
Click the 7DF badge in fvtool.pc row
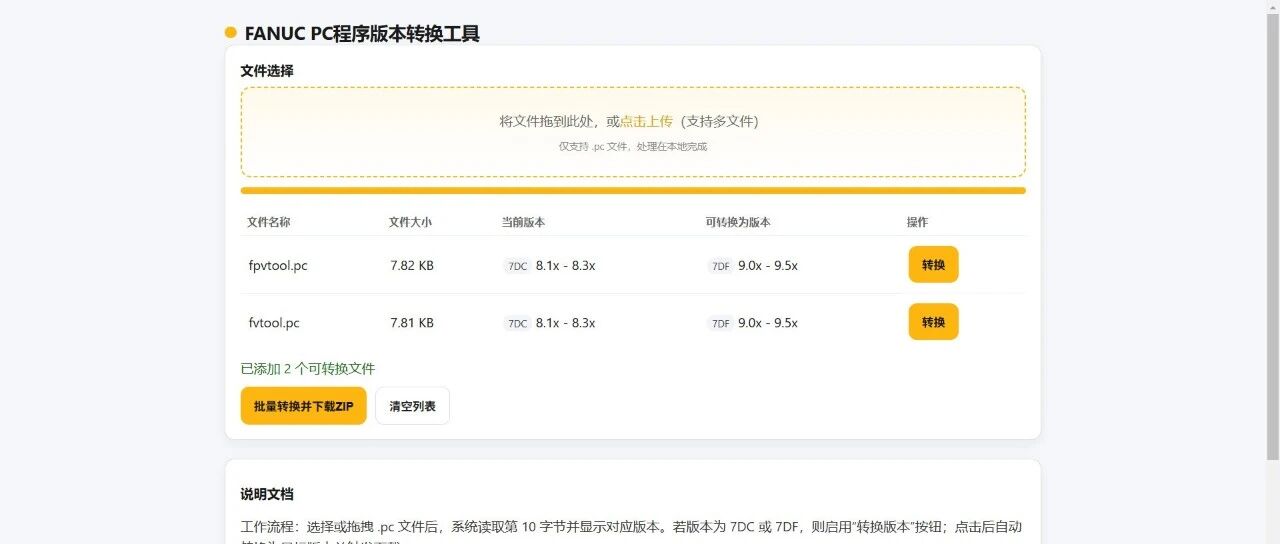pos(720,323)
